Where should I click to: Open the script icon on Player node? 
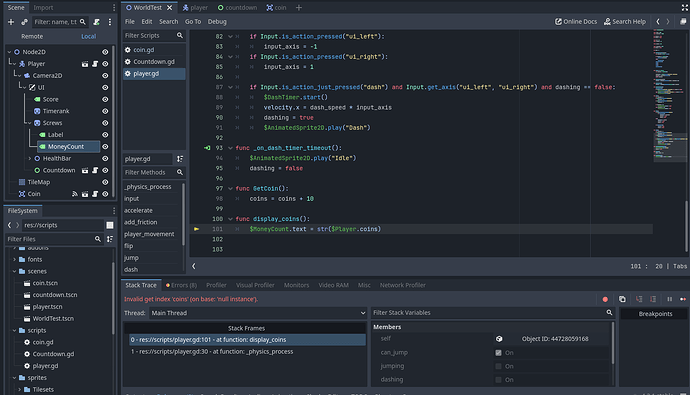point(95,64)
